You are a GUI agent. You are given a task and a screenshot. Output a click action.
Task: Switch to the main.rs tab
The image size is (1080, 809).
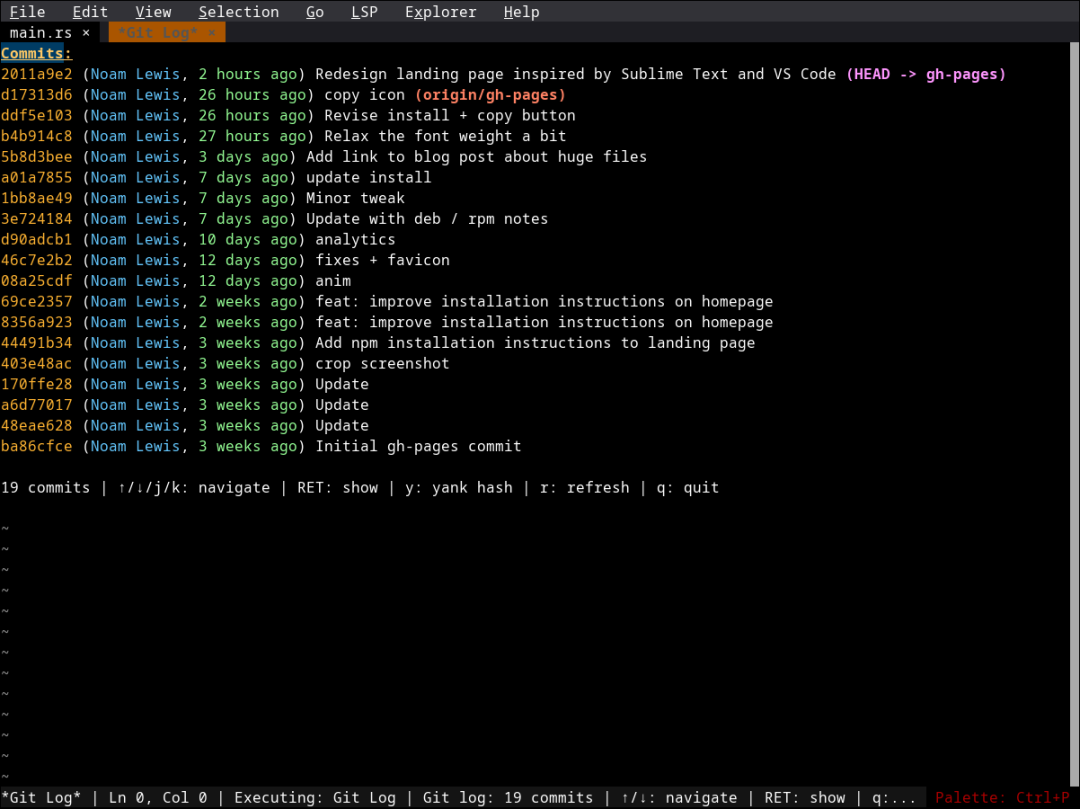(x=38, y=31)
